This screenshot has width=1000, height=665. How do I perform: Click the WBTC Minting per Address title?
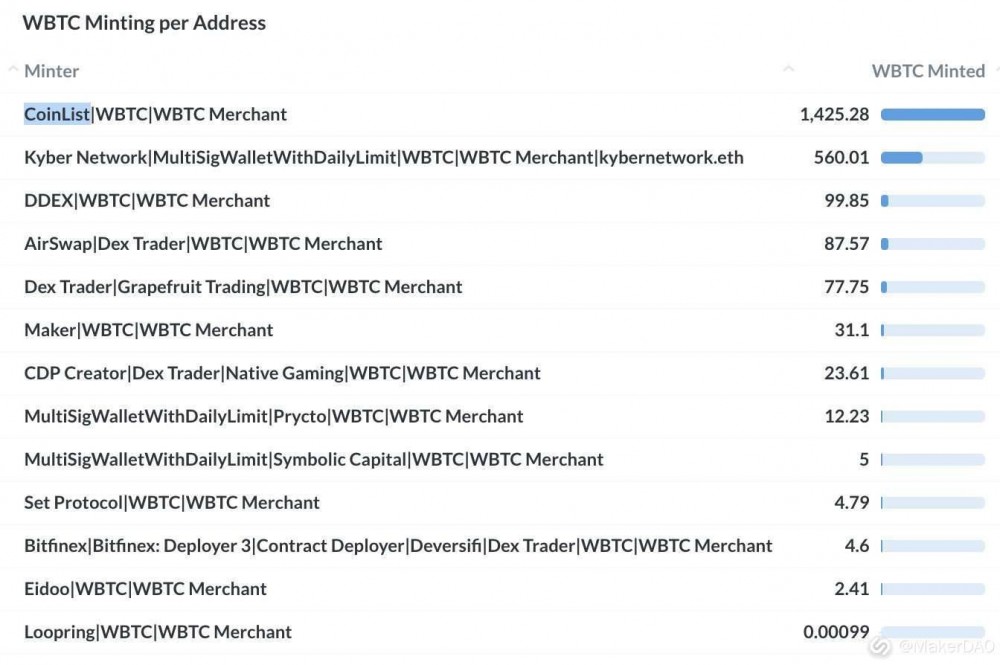click(144, 22)
